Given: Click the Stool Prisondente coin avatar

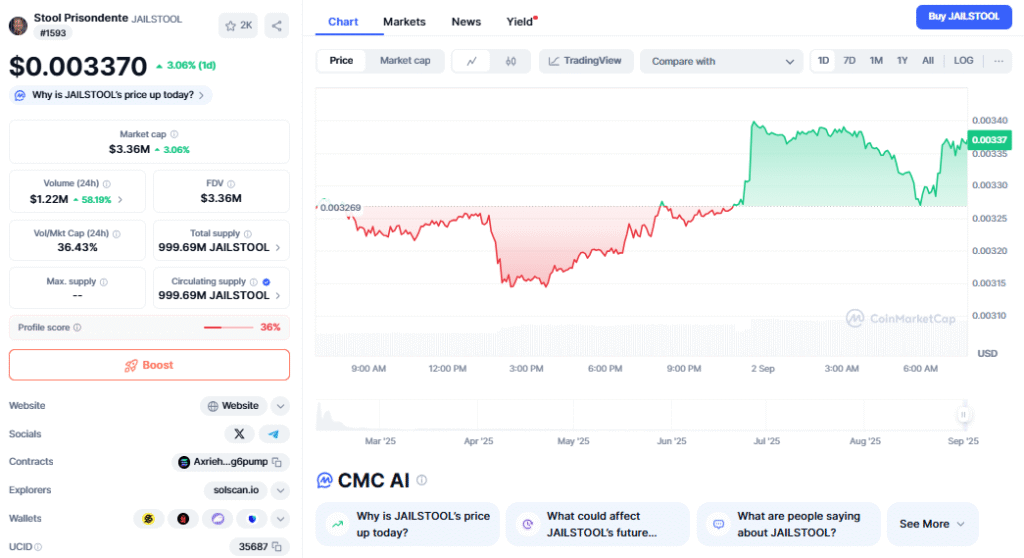Looking at the screenshot, I should (x=18, y=25).
